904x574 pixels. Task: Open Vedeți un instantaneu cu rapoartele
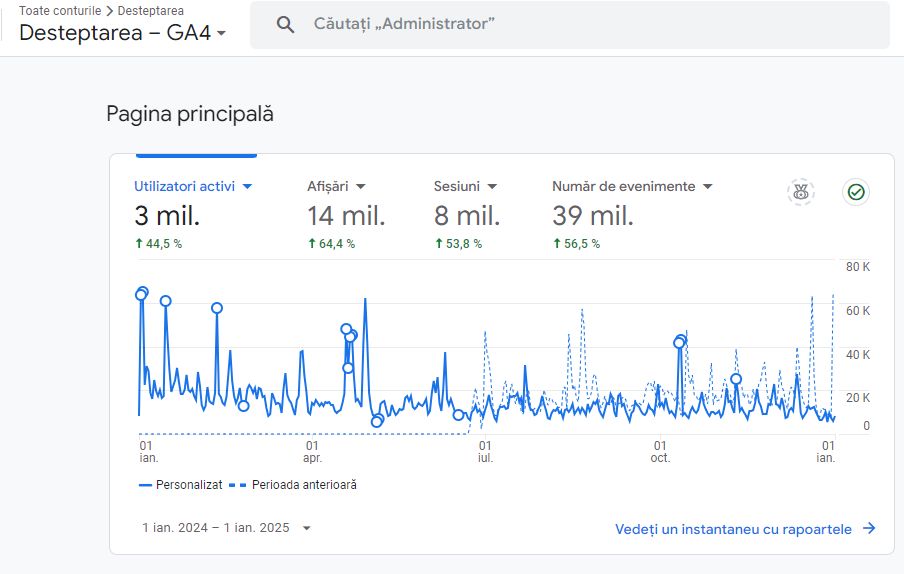click(x=733, y=529)
